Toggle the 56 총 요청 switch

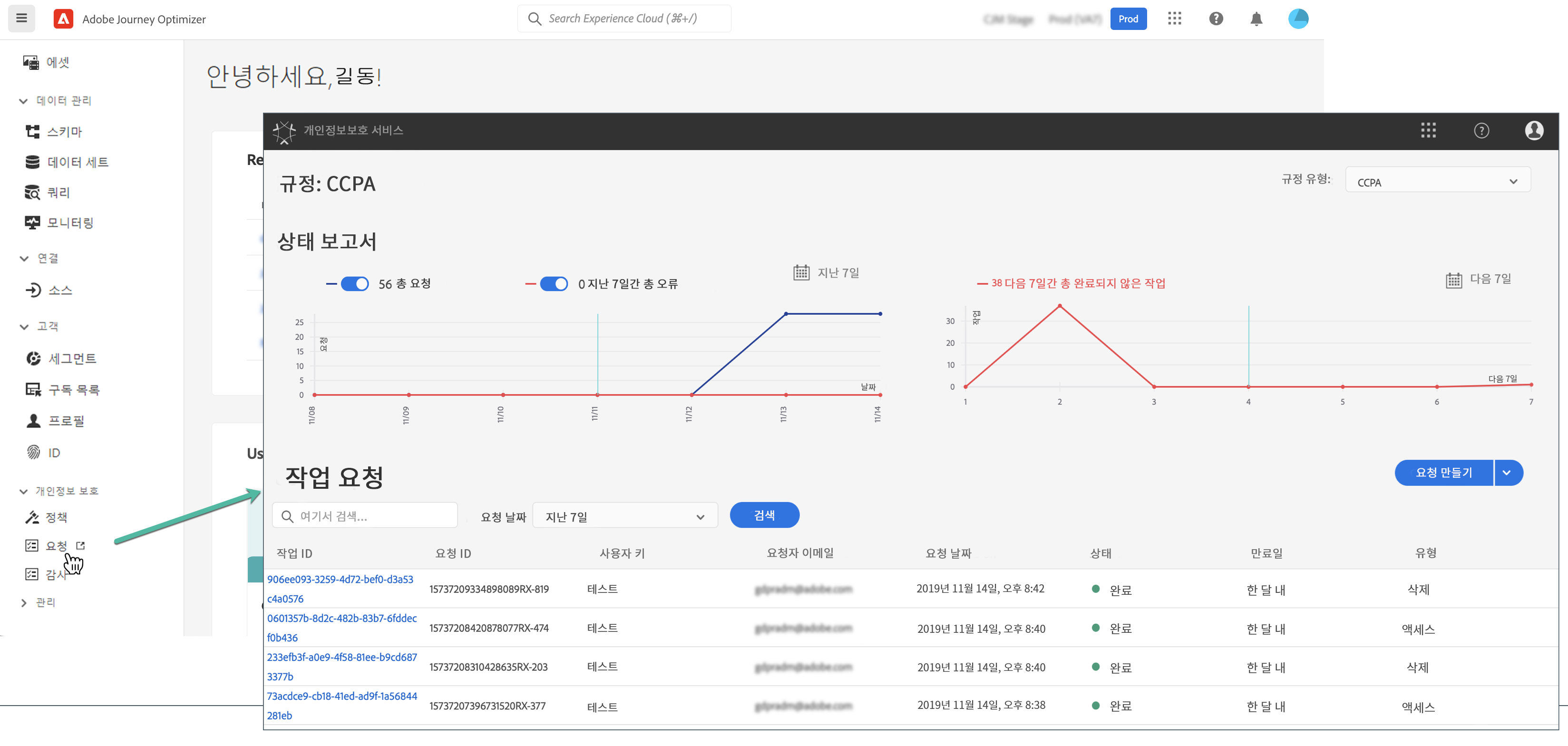pos(354,283)
